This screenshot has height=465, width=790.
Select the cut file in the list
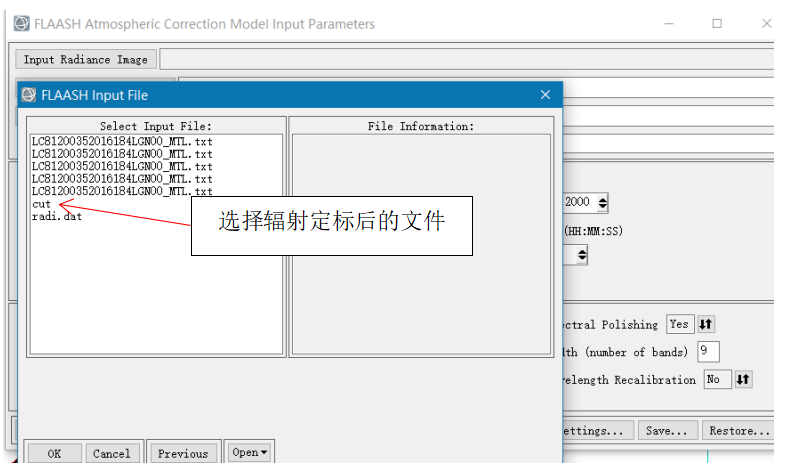click(41, 204)
